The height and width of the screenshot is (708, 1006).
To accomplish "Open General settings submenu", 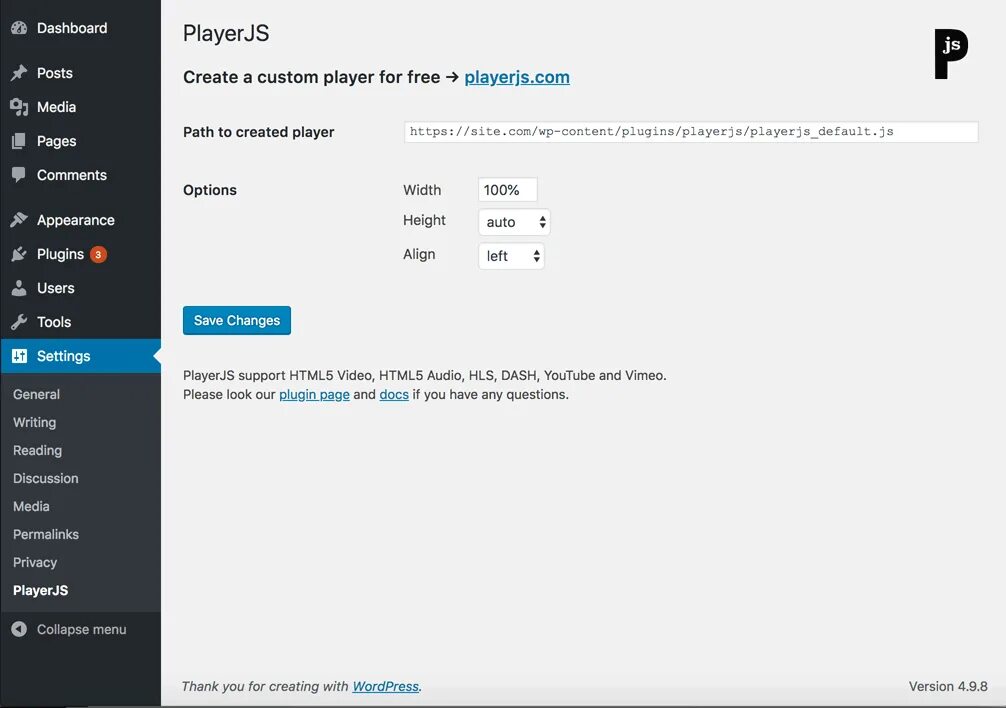I will [37, 394].
